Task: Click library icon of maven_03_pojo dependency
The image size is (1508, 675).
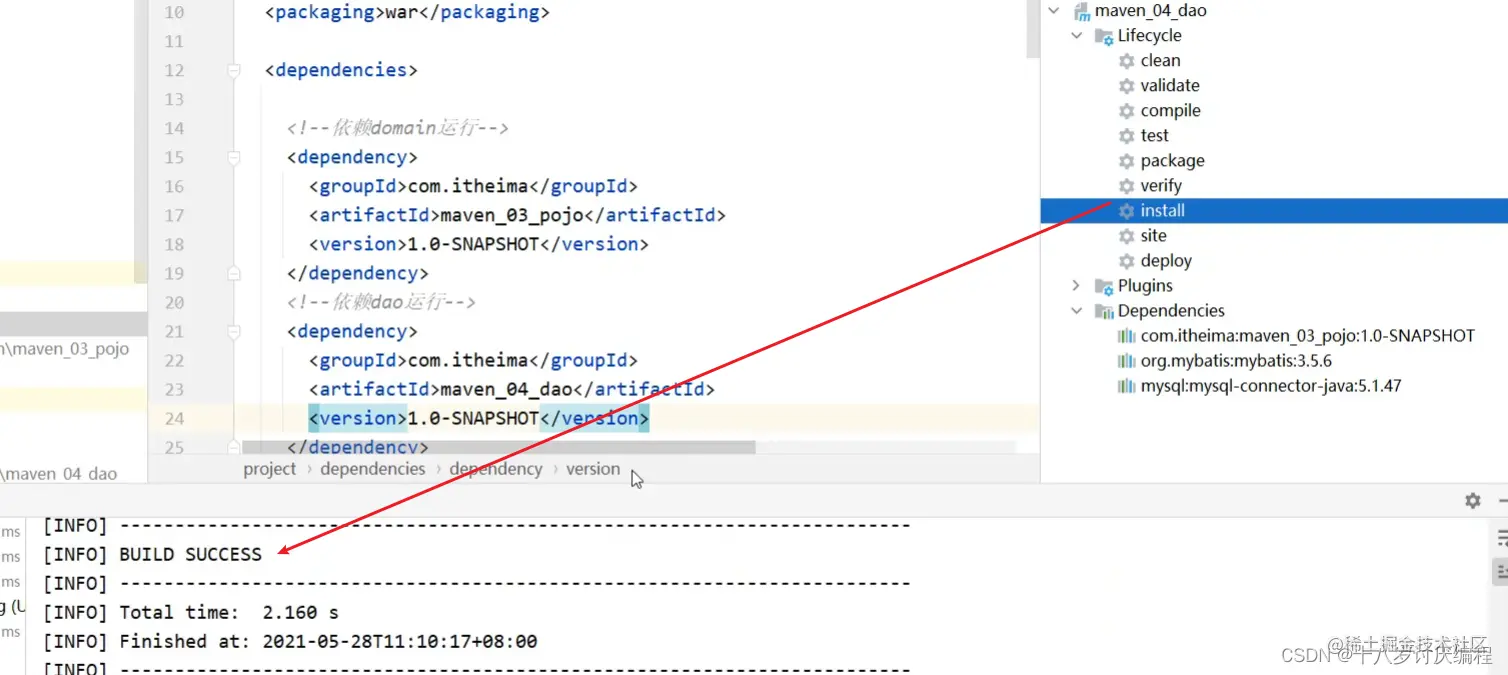Action: (1127, 336)
